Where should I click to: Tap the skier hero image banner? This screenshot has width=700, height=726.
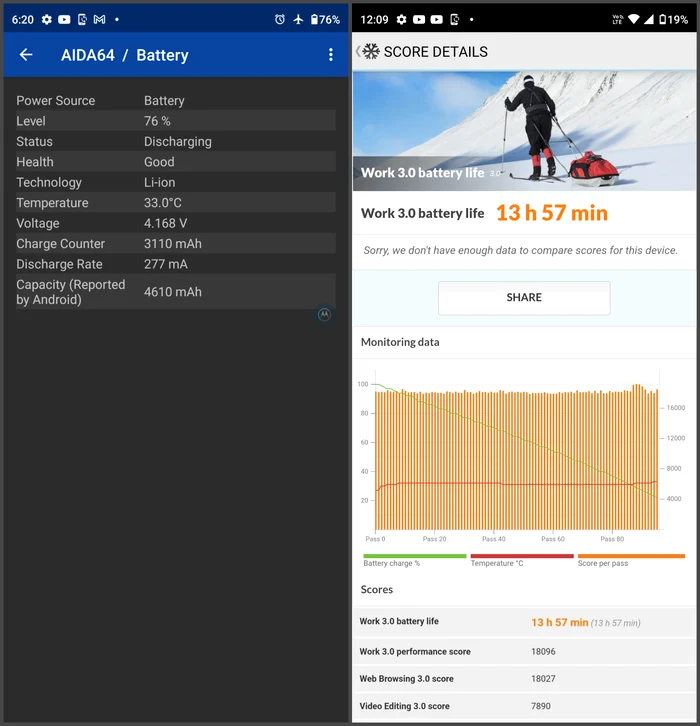(524, 131)
